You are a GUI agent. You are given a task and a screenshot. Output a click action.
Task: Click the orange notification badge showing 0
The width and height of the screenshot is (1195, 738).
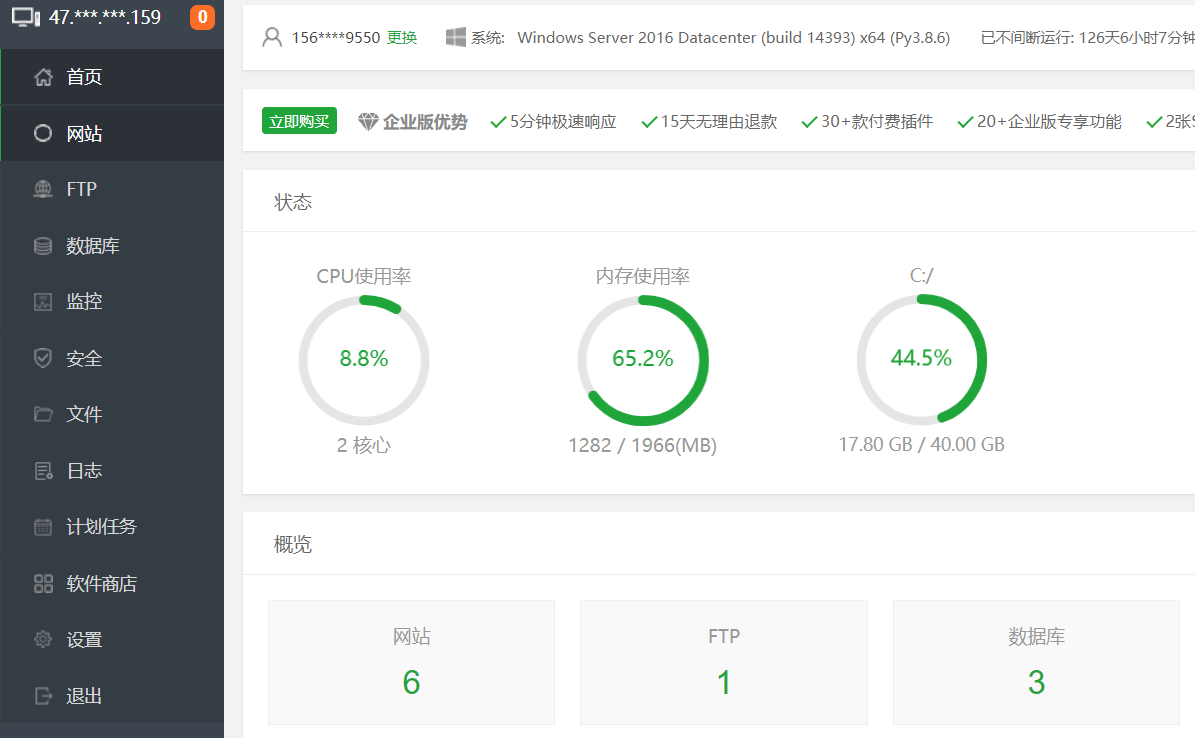pyautogui.click(x=202, y=17)
